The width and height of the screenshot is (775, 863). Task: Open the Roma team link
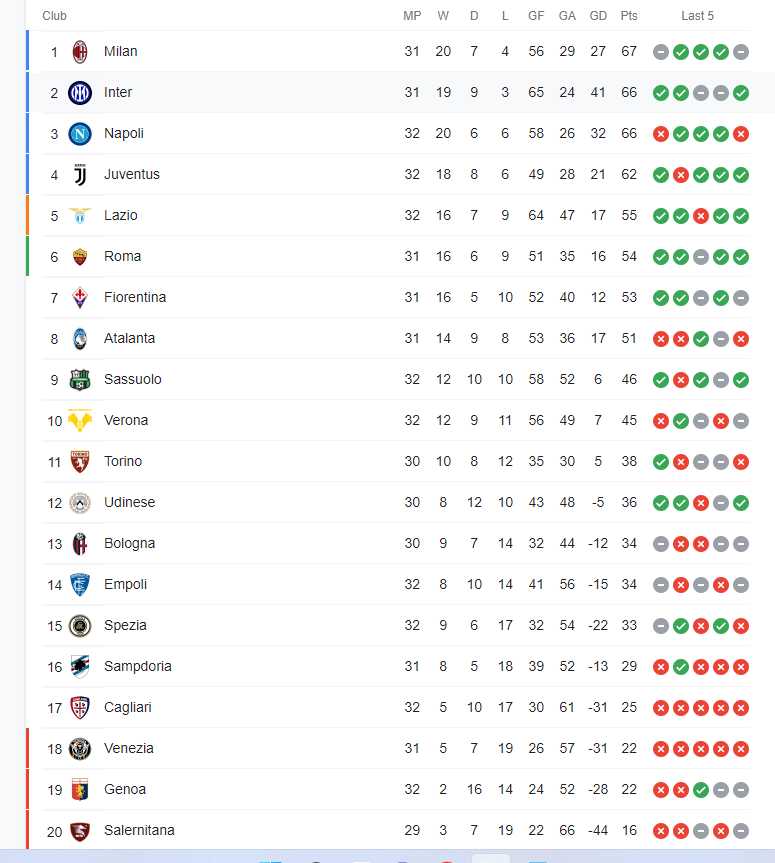pyautogui.click(x=122, y=256)
